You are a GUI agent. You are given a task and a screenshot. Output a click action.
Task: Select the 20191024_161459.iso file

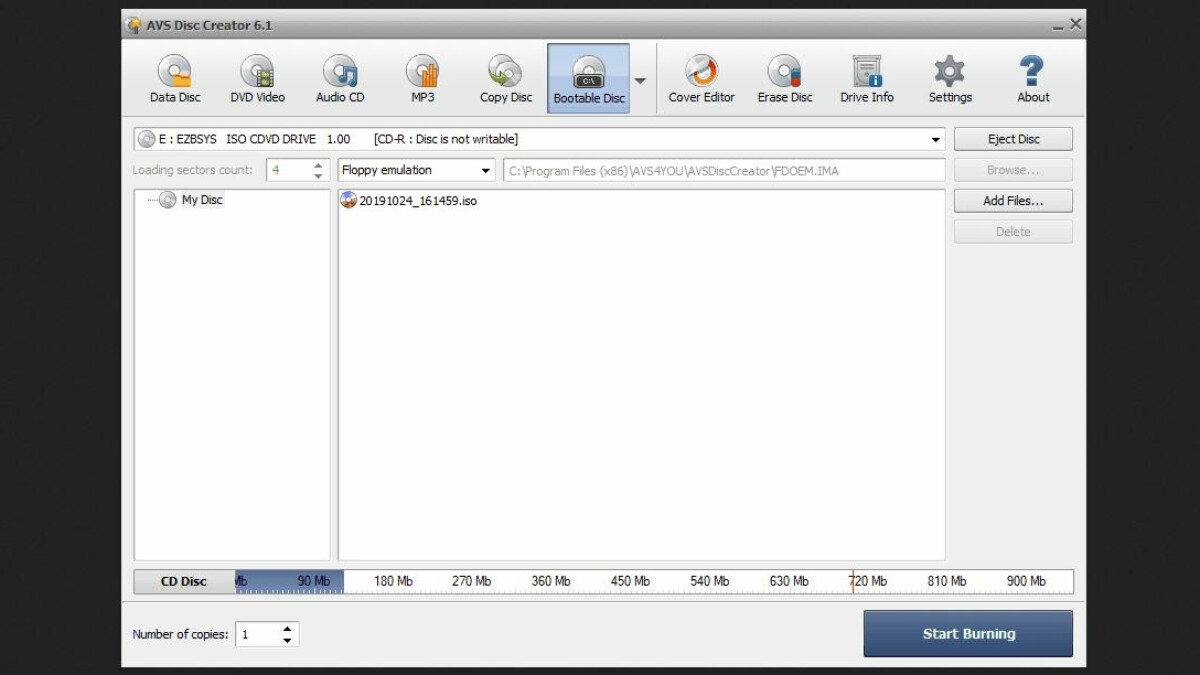click(417, 201)
